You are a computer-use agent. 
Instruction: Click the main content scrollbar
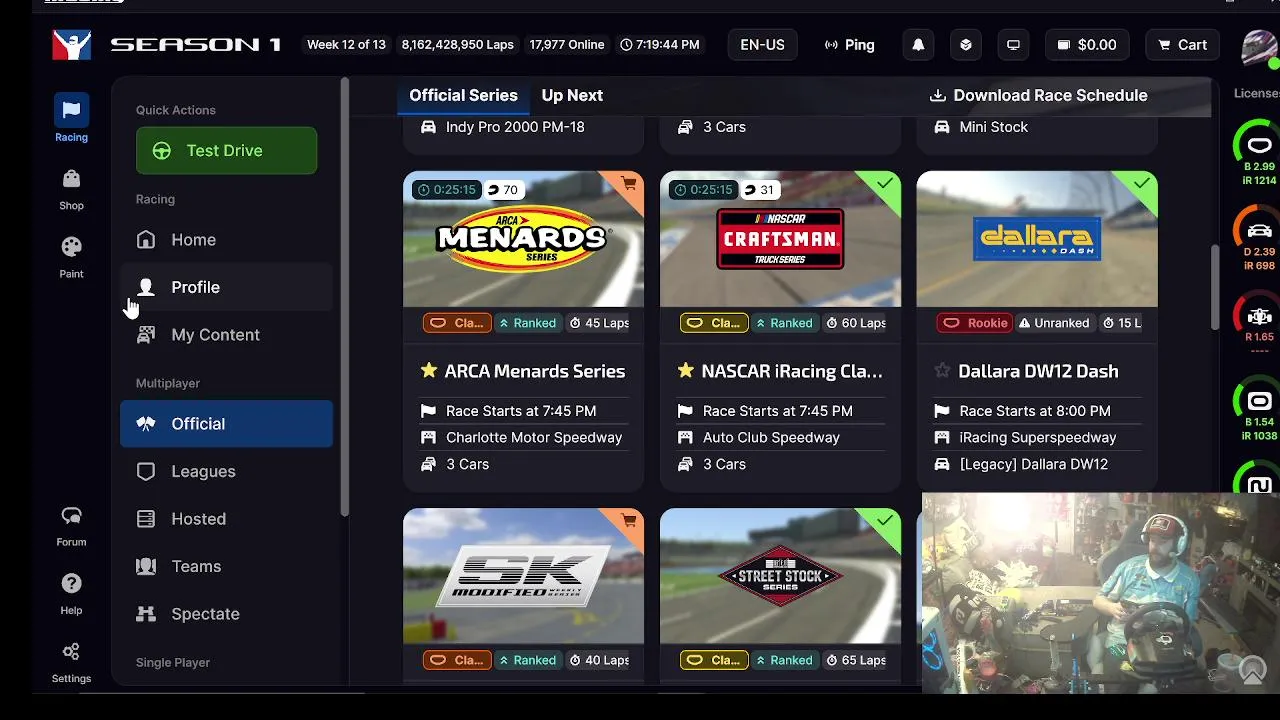1216,287
